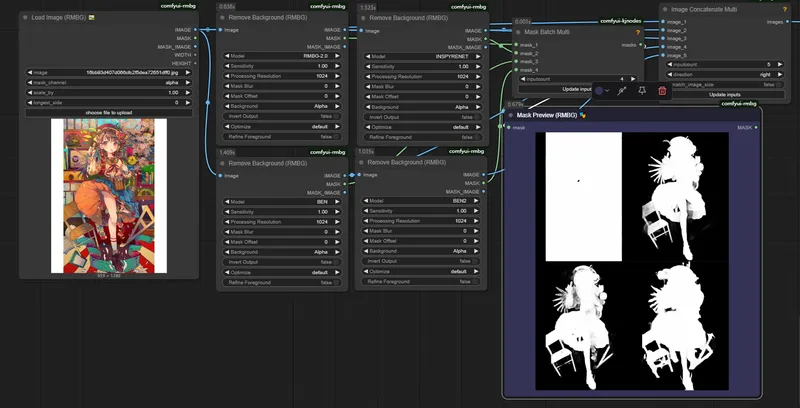Click help question mark on Mask Batch Multi

(x=637, y=32)
